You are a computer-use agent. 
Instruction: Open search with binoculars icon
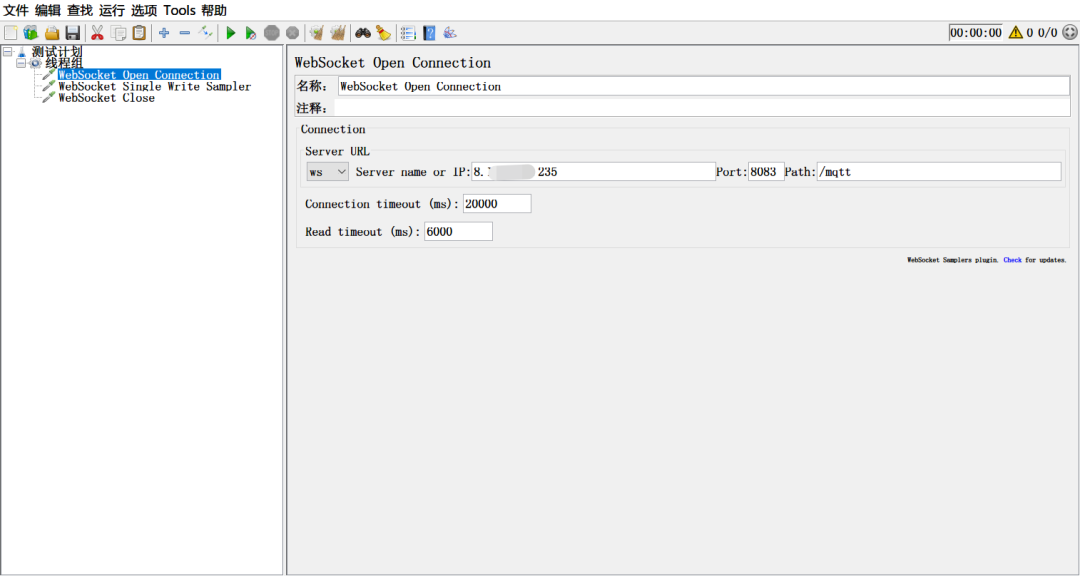(366, 32)
